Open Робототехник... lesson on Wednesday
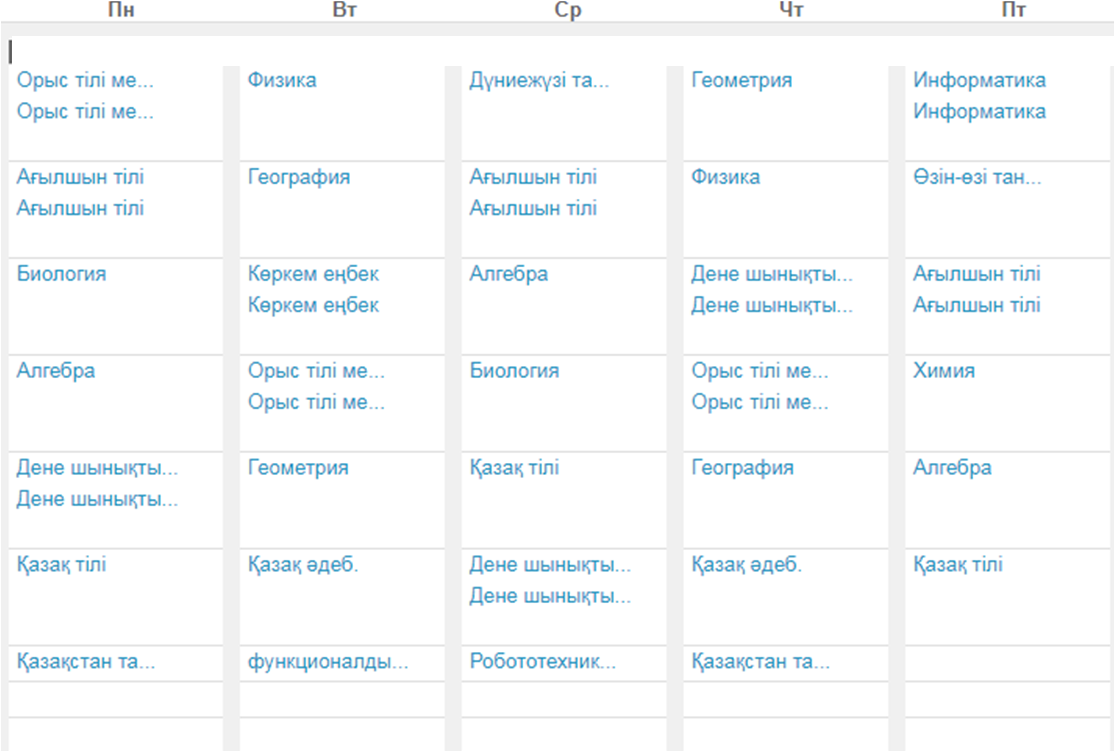Viewport: 1115px width, 752px height. [x=543, y=662]
